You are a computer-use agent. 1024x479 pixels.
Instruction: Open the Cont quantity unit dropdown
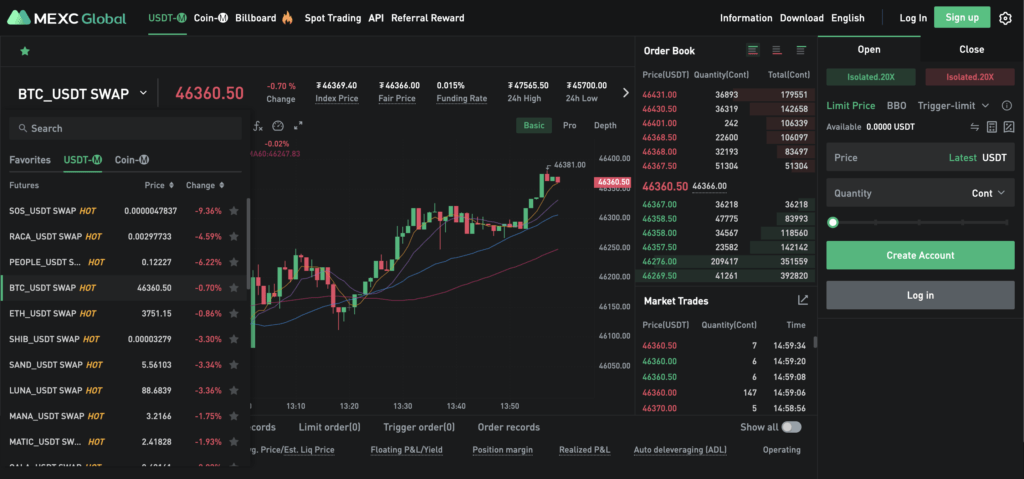(989, 194)
